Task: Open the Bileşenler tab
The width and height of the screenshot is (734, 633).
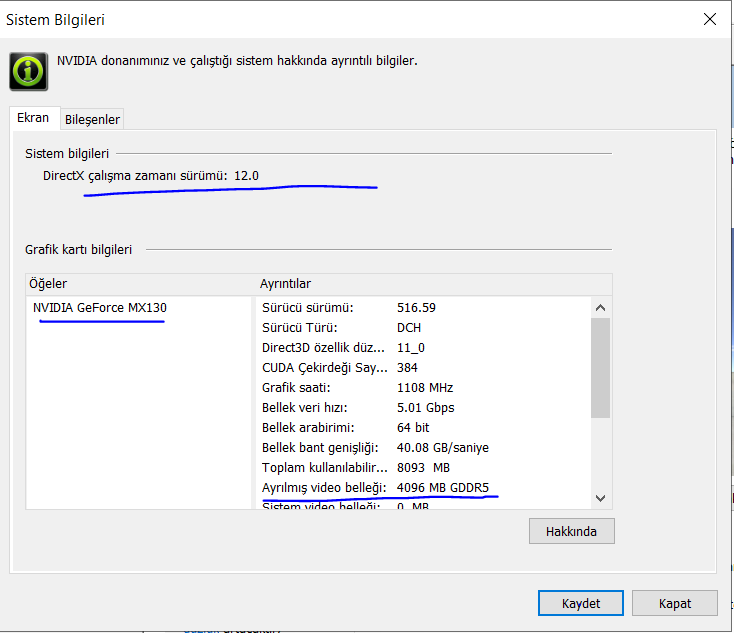Action: (x=92, y=119)
